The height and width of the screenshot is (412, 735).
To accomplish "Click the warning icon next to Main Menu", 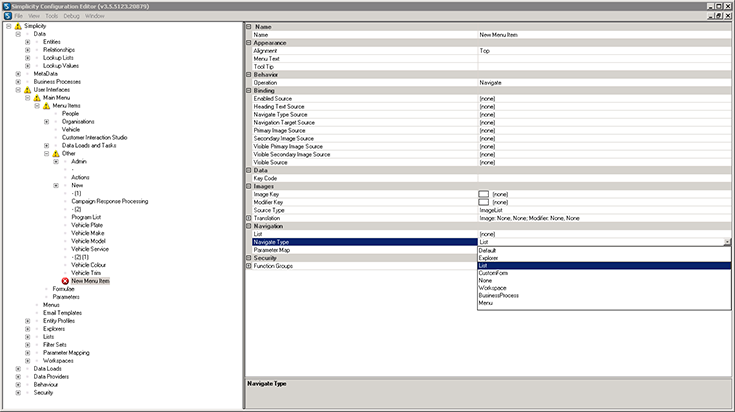I will (x=37, y=98).
